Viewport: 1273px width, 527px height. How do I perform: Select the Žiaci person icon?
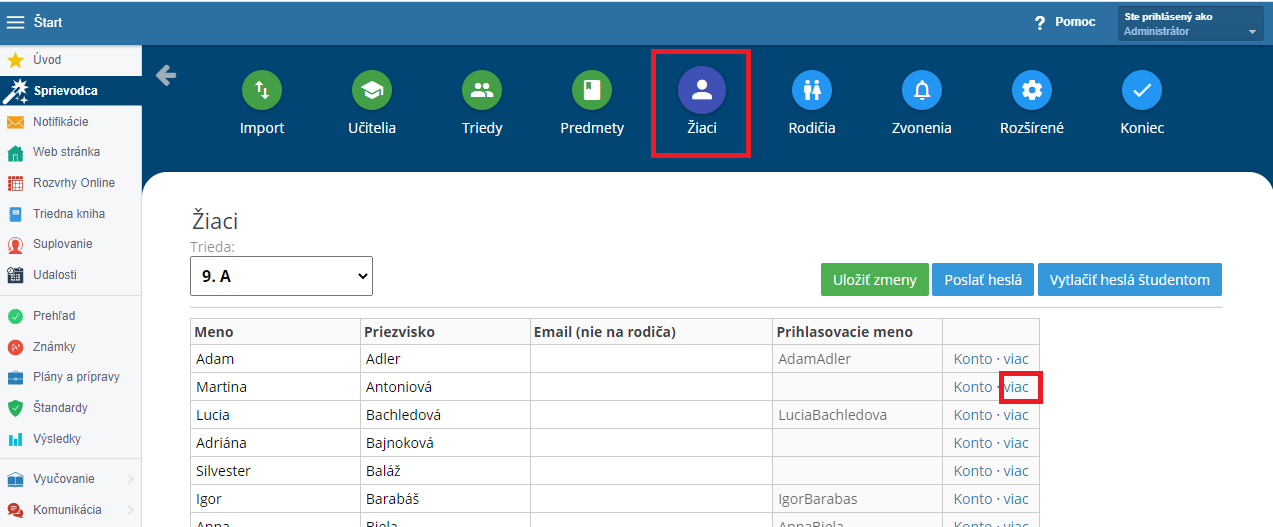[702, 91]
